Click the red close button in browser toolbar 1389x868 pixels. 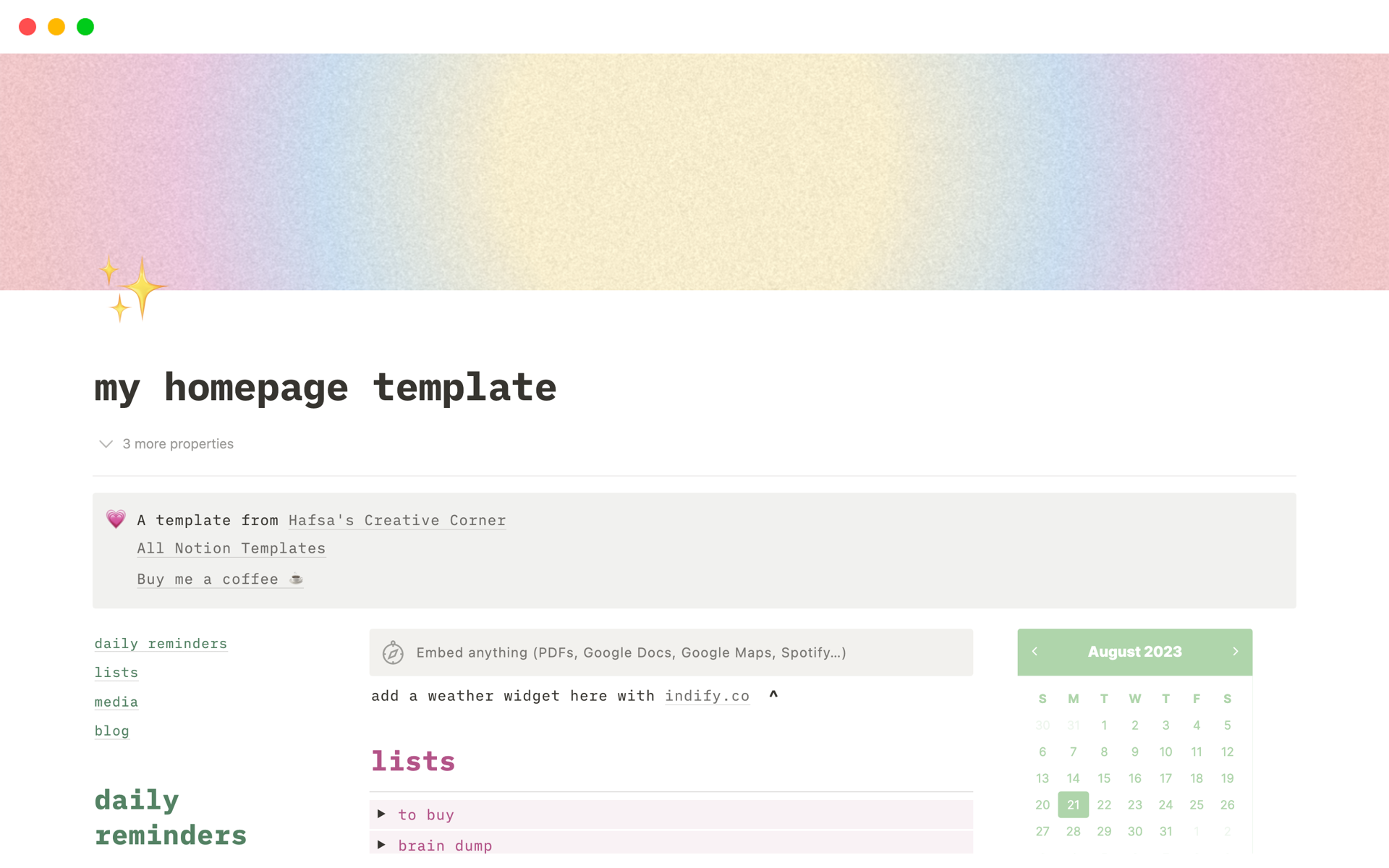(27, 27)
